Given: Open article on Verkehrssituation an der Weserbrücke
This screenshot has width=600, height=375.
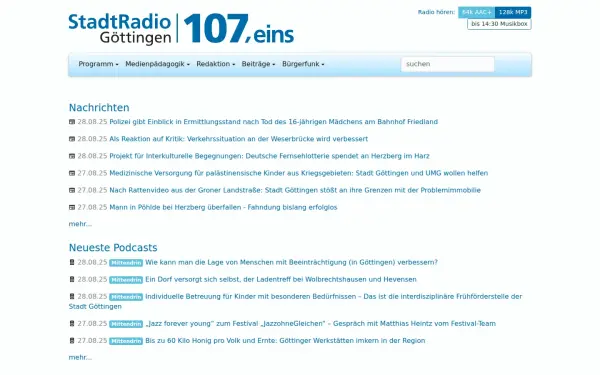Looking at the screenshot, I should pos(239,139).
